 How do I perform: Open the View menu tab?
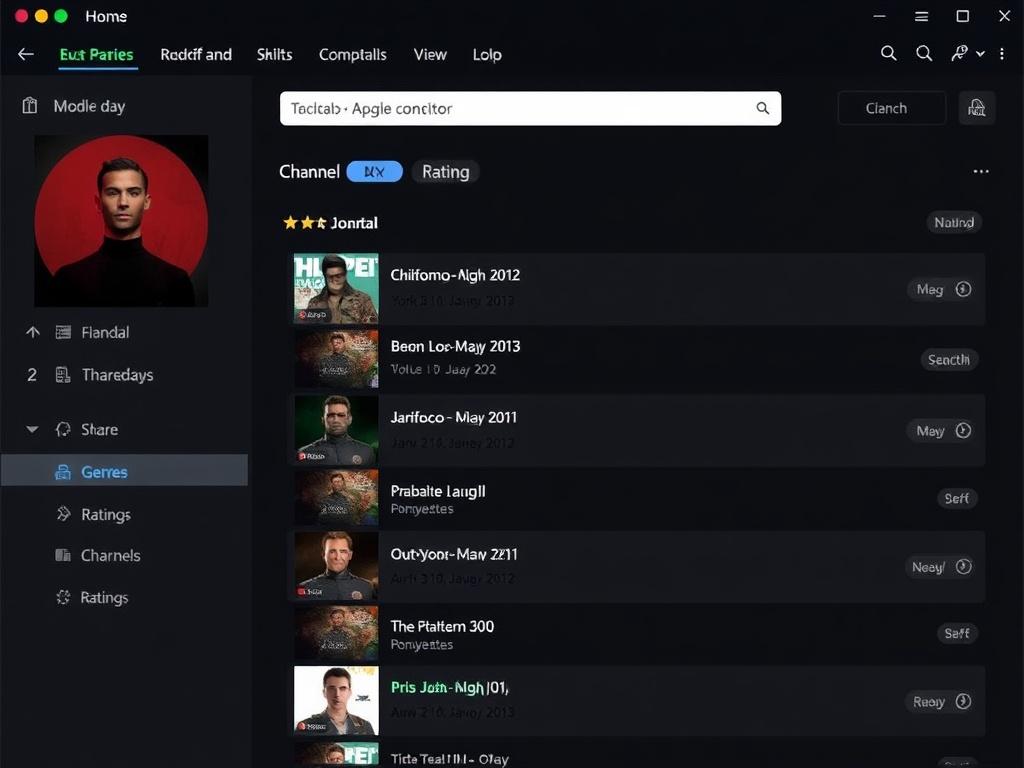coord(430,54)
